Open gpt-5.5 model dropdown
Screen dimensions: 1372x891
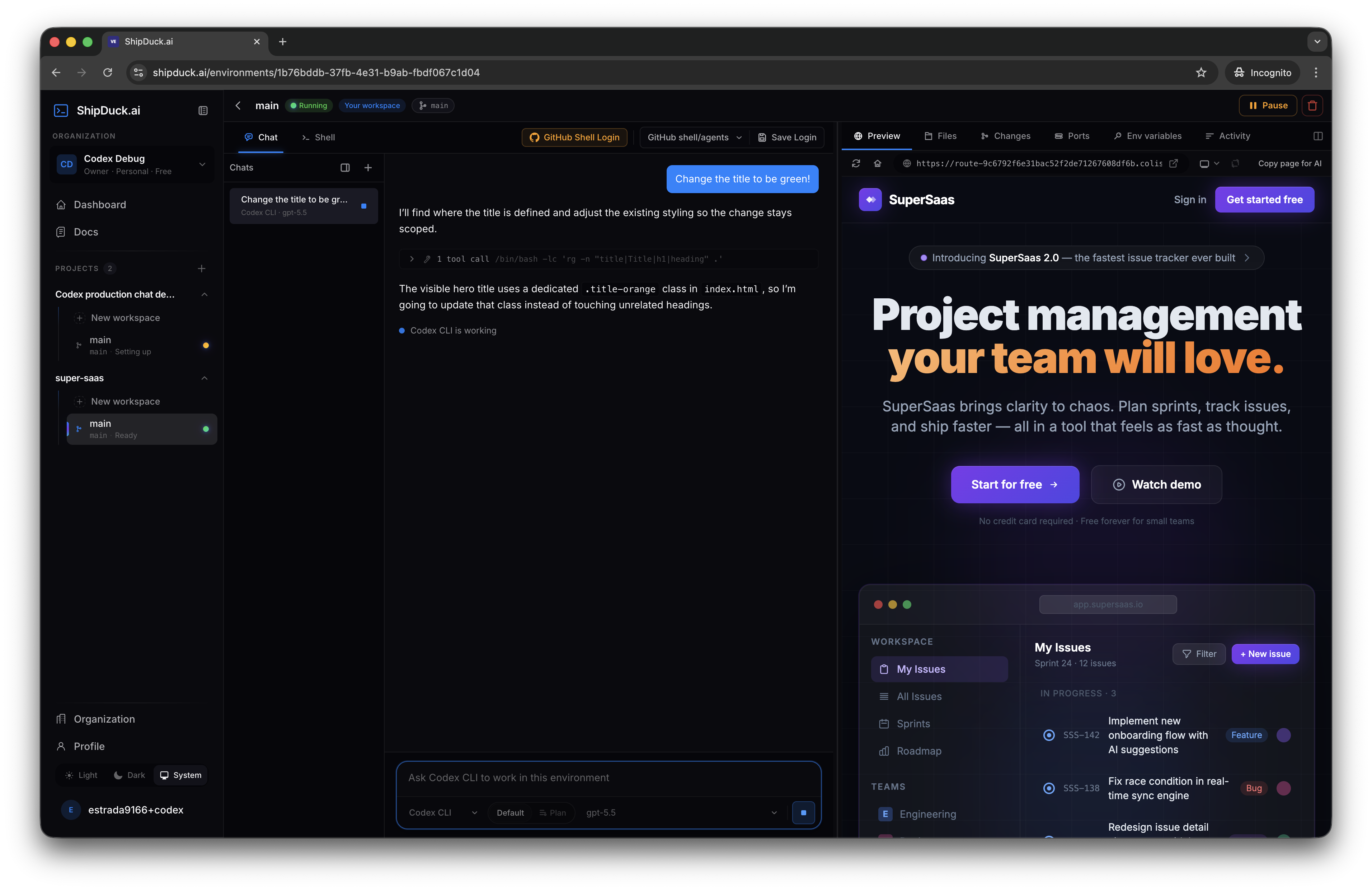point(681,813)
